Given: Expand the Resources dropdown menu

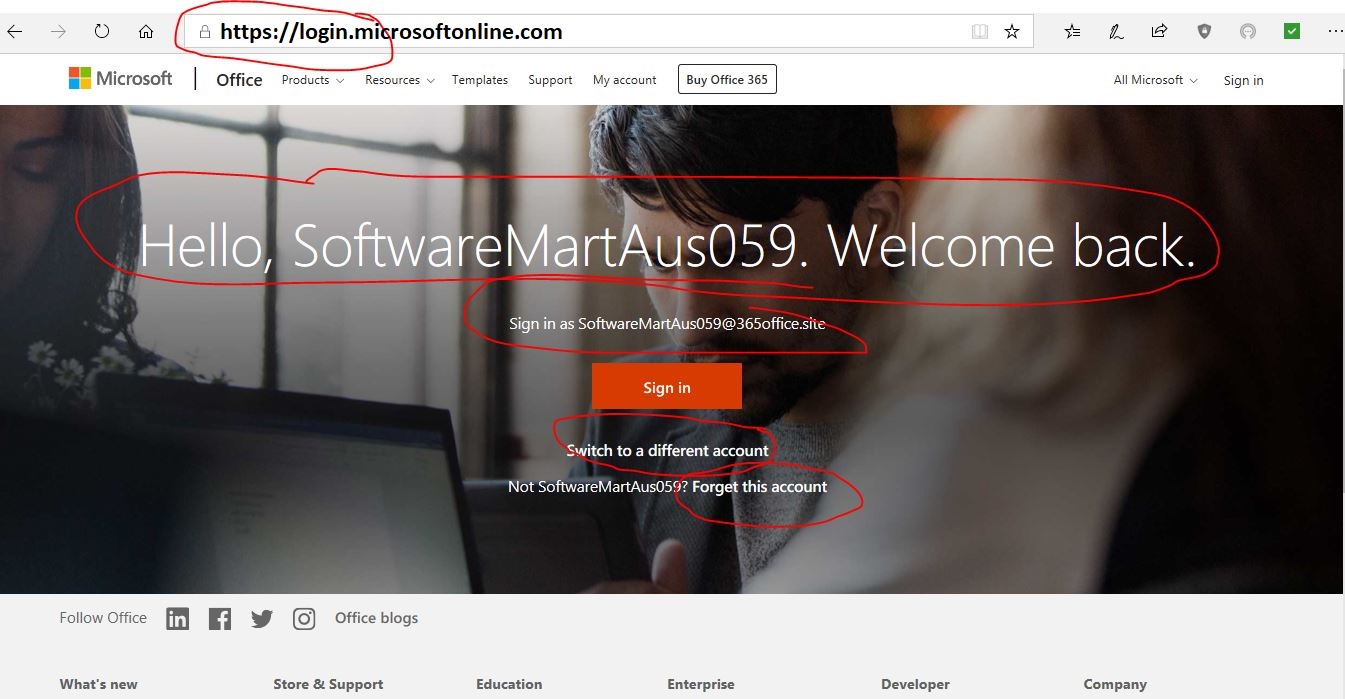Looking at the screenshot, I should (x=399, y=80).
